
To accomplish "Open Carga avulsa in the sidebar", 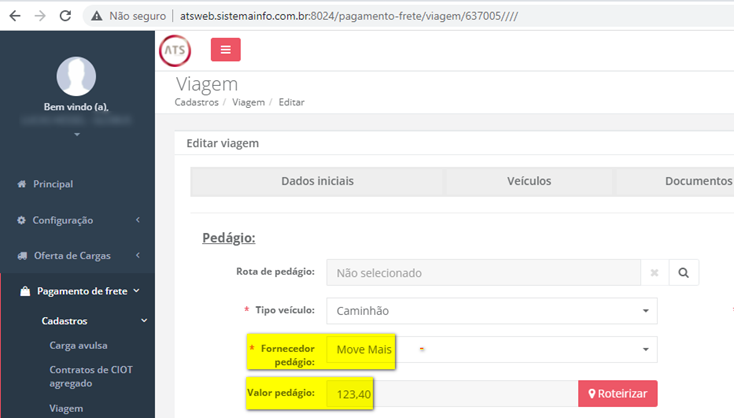I will pos(79,345).
